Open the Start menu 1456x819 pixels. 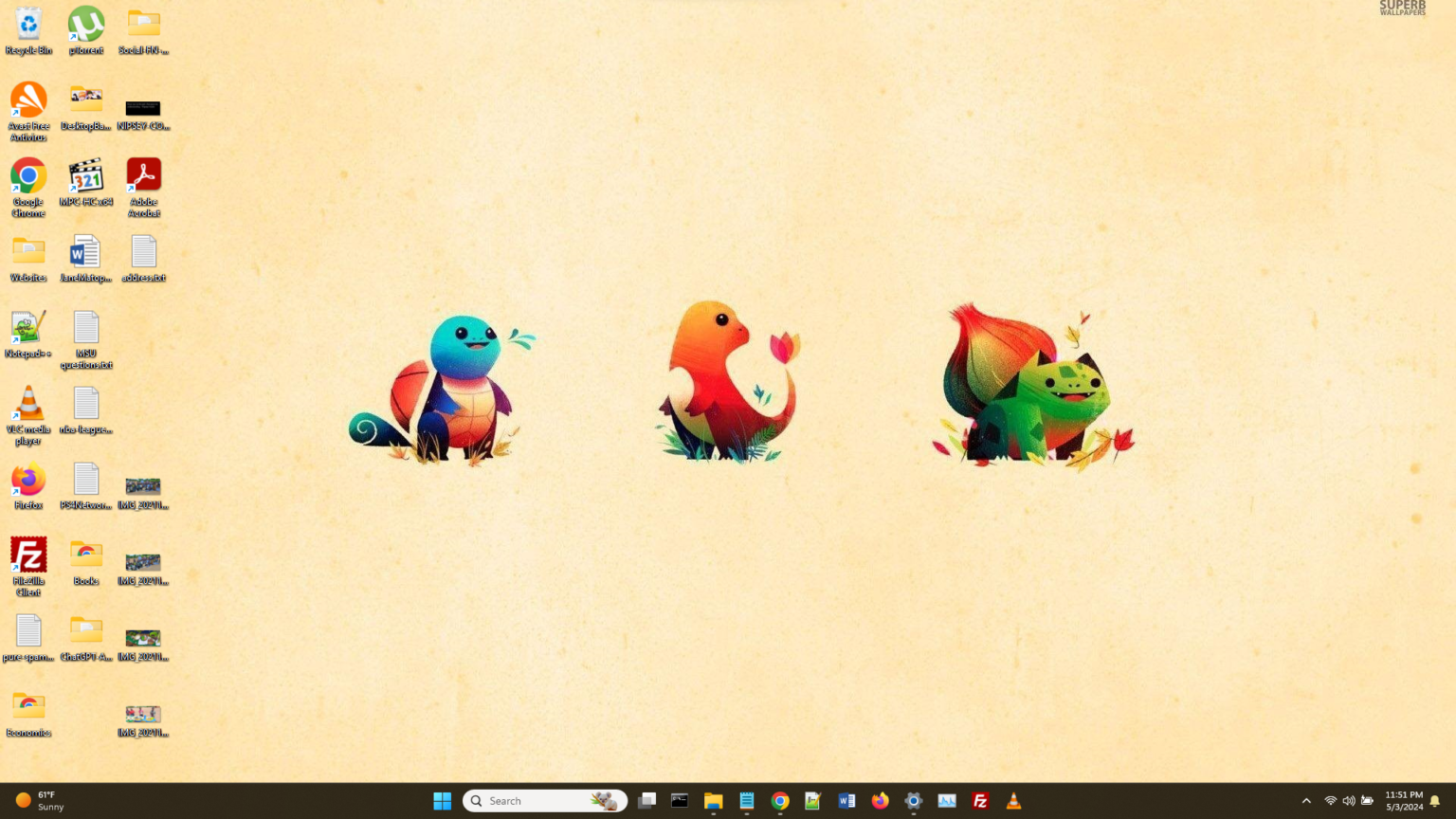[442, 801]
